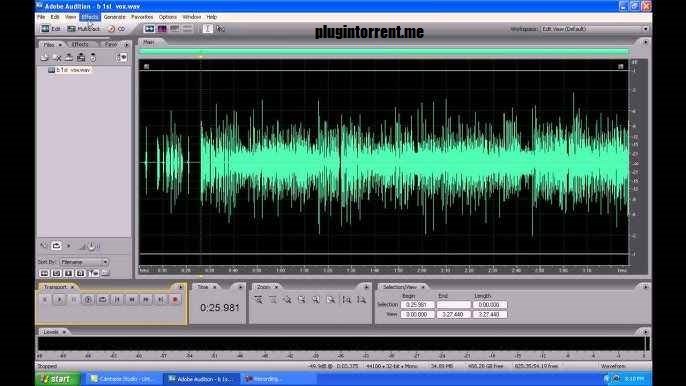Switch to Edit view button
The width and height of the screenshot is (686, 386).
[51, 29]
